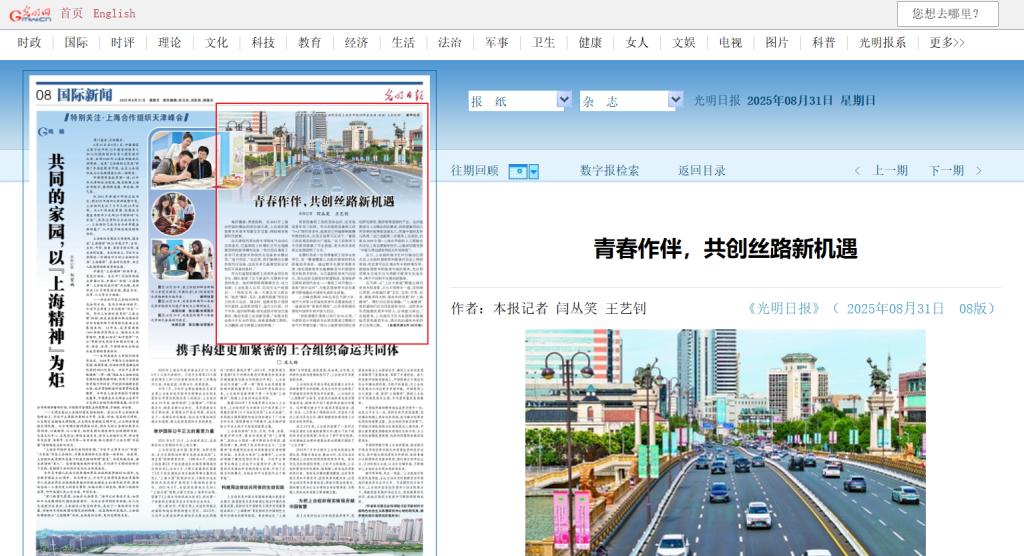Viewport: 1024px width, 556px height.
Task: Click the left arrow before 上一期
Action: pos(857,171)
